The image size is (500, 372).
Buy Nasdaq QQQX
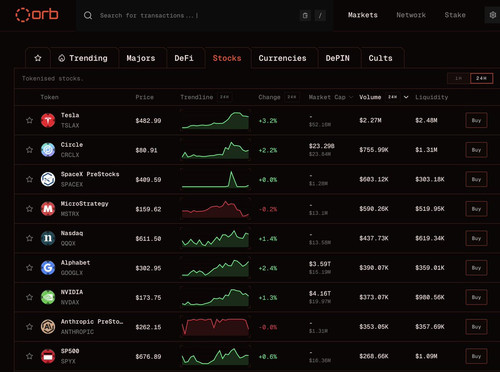coord(476,238)
